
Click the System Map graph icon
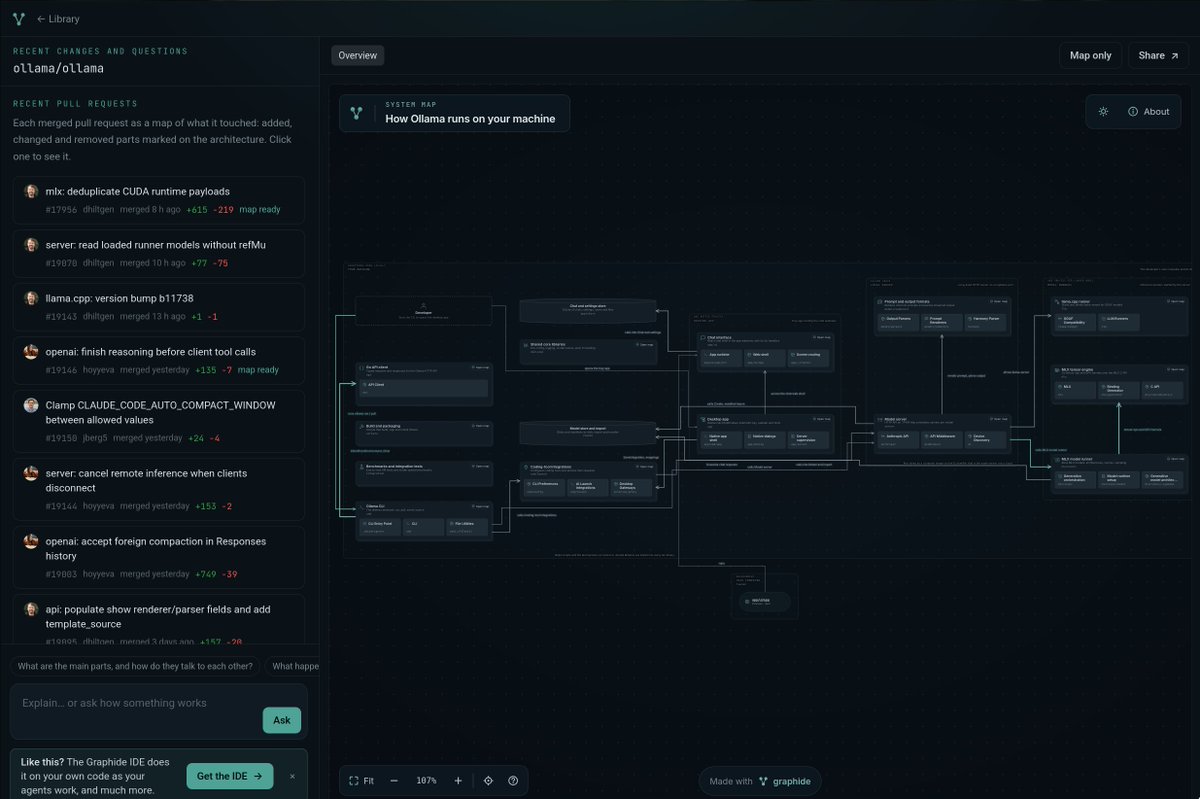pyautogui.click(x=356, y=113)
